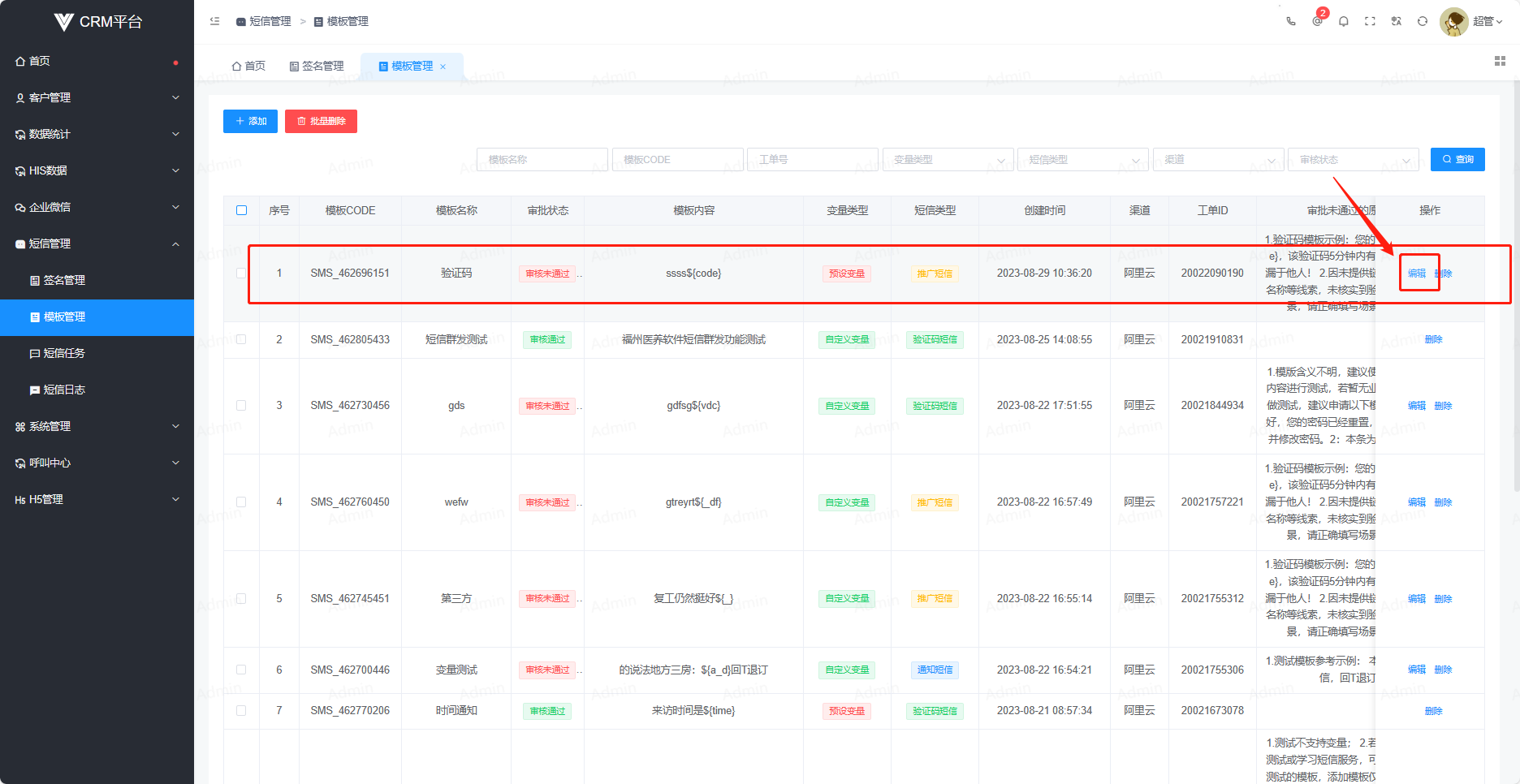This screenshot has width=1520, height=784.
Task: Check the row for SMS_462730456
Action: 241,405
